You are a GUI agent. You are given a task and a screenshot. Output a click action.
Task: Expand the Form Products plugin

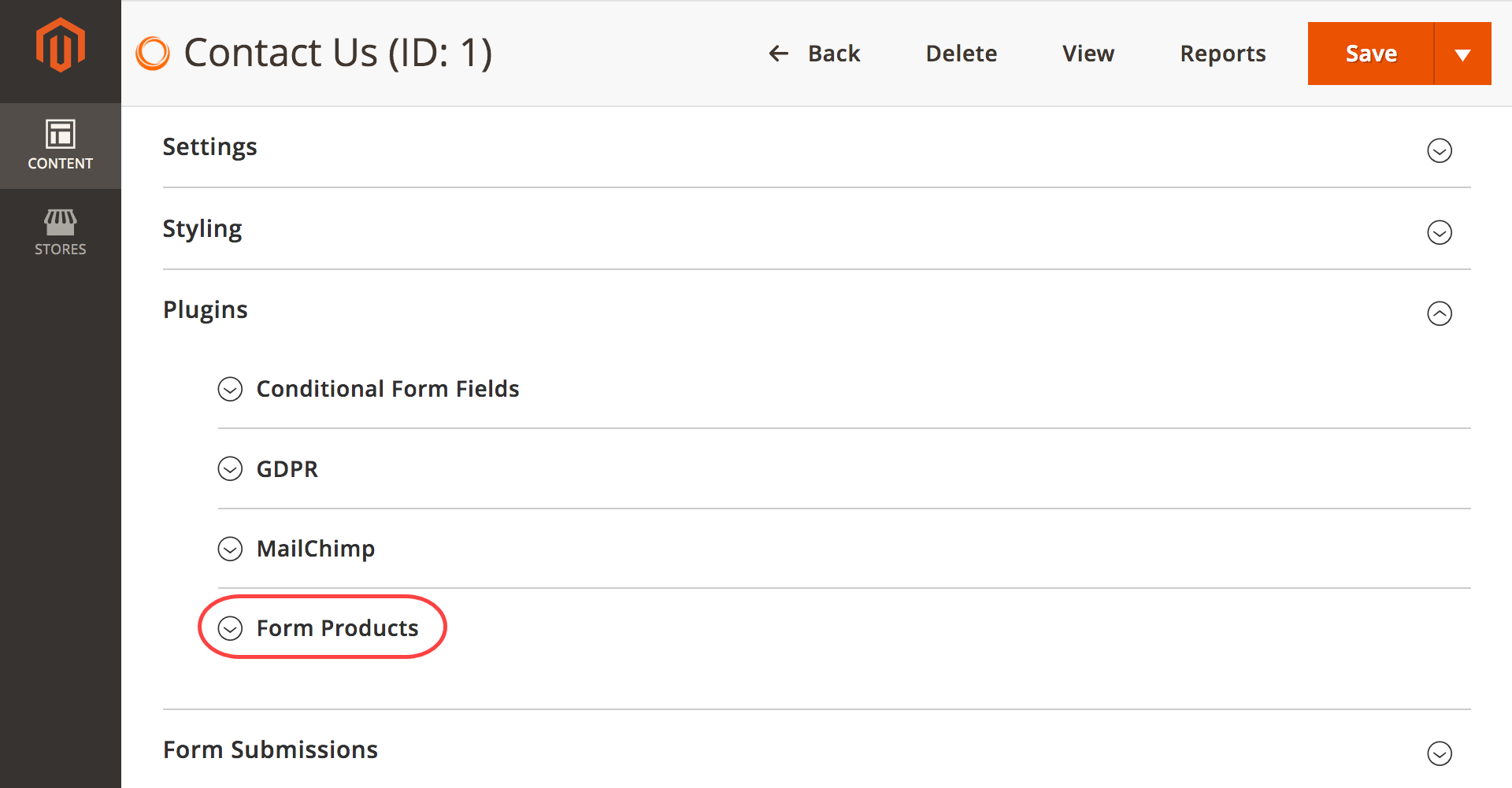(230, 628)
